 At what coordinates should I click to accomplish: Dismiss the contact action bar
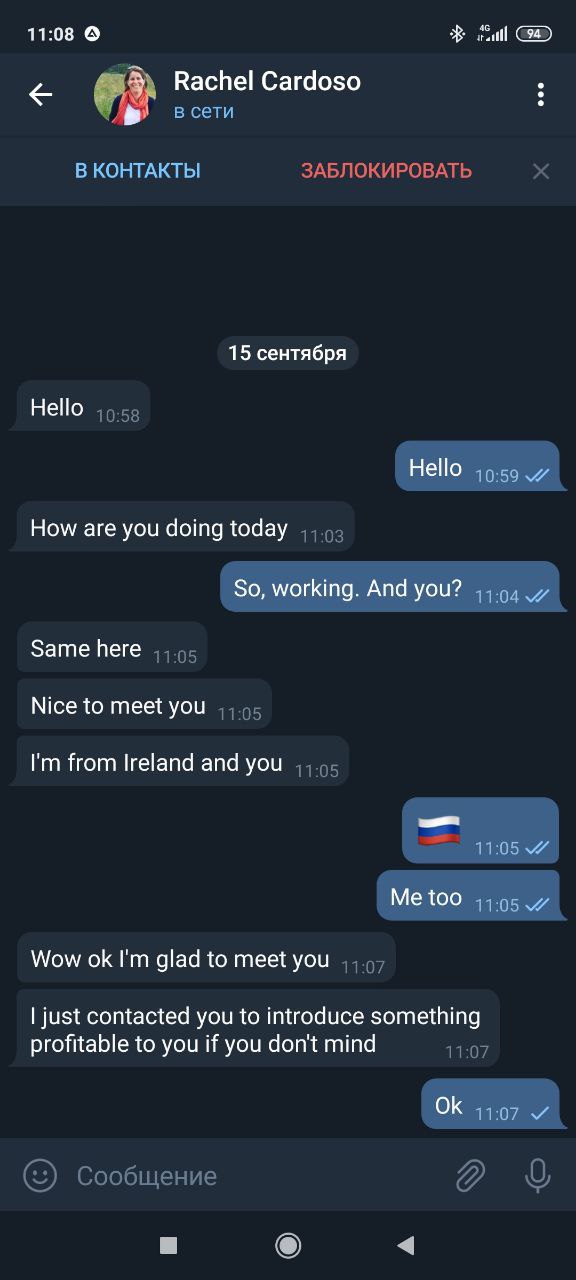(541, 171)
